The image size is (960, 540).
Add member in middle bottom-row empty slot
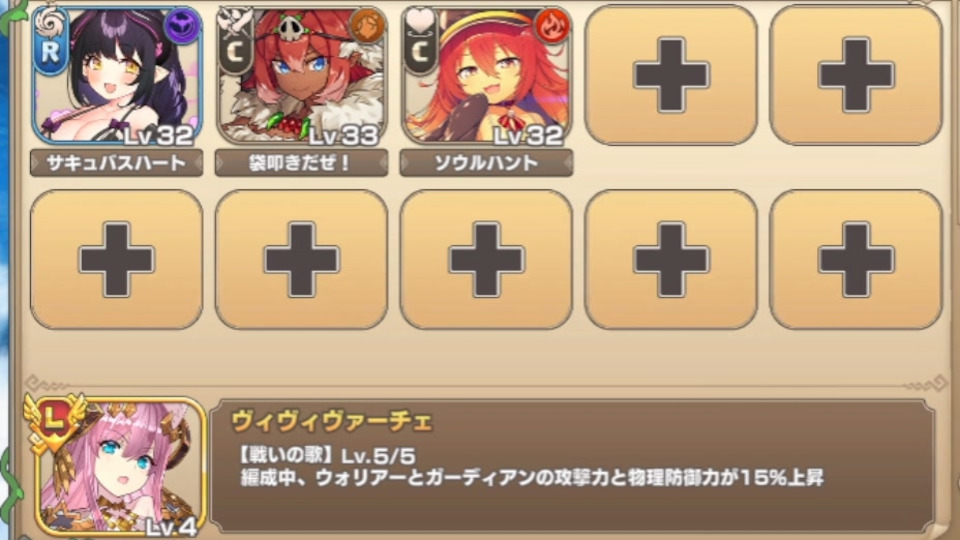486,260
